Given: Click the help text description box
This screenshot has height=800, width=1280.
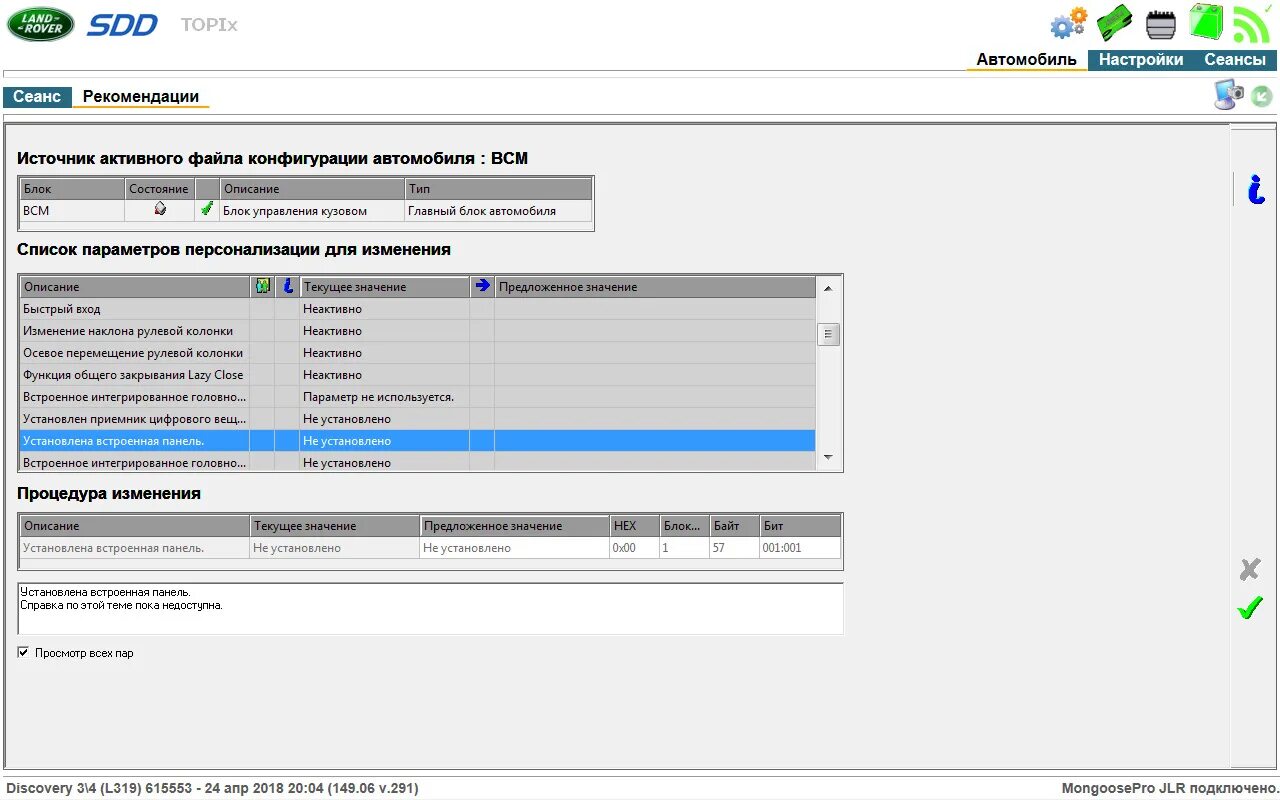Looking at the screenshot, I should 430,608.
